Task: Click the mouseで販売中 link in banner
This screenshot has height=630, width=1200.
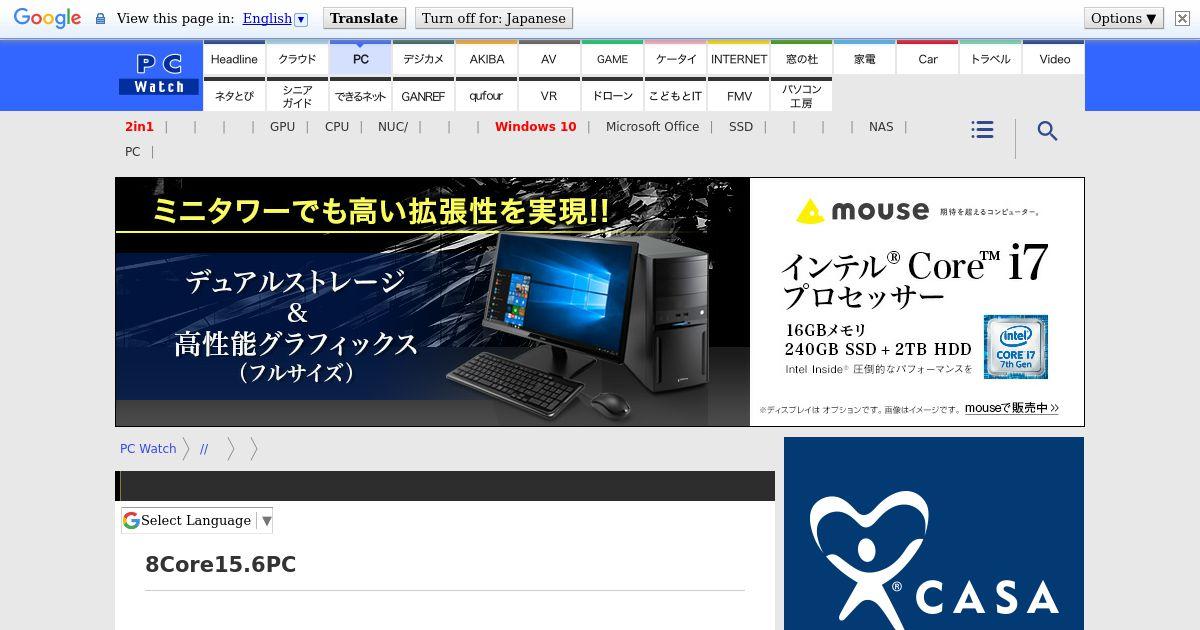Action: tap(1011, 408)
